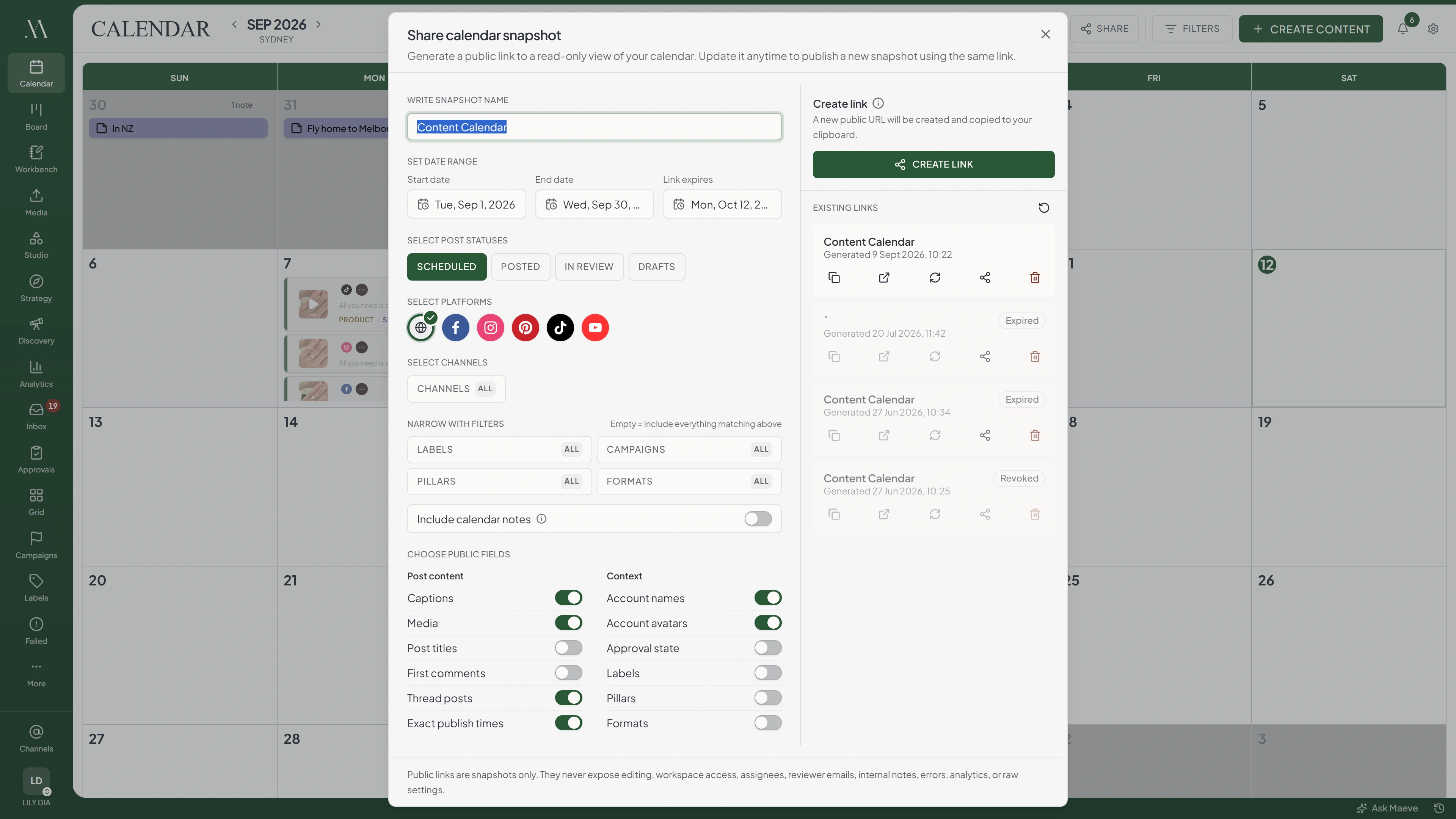Enable the Post titles toggle
The height and width of the screenshot is (819, 1456).
pos(569,648)
